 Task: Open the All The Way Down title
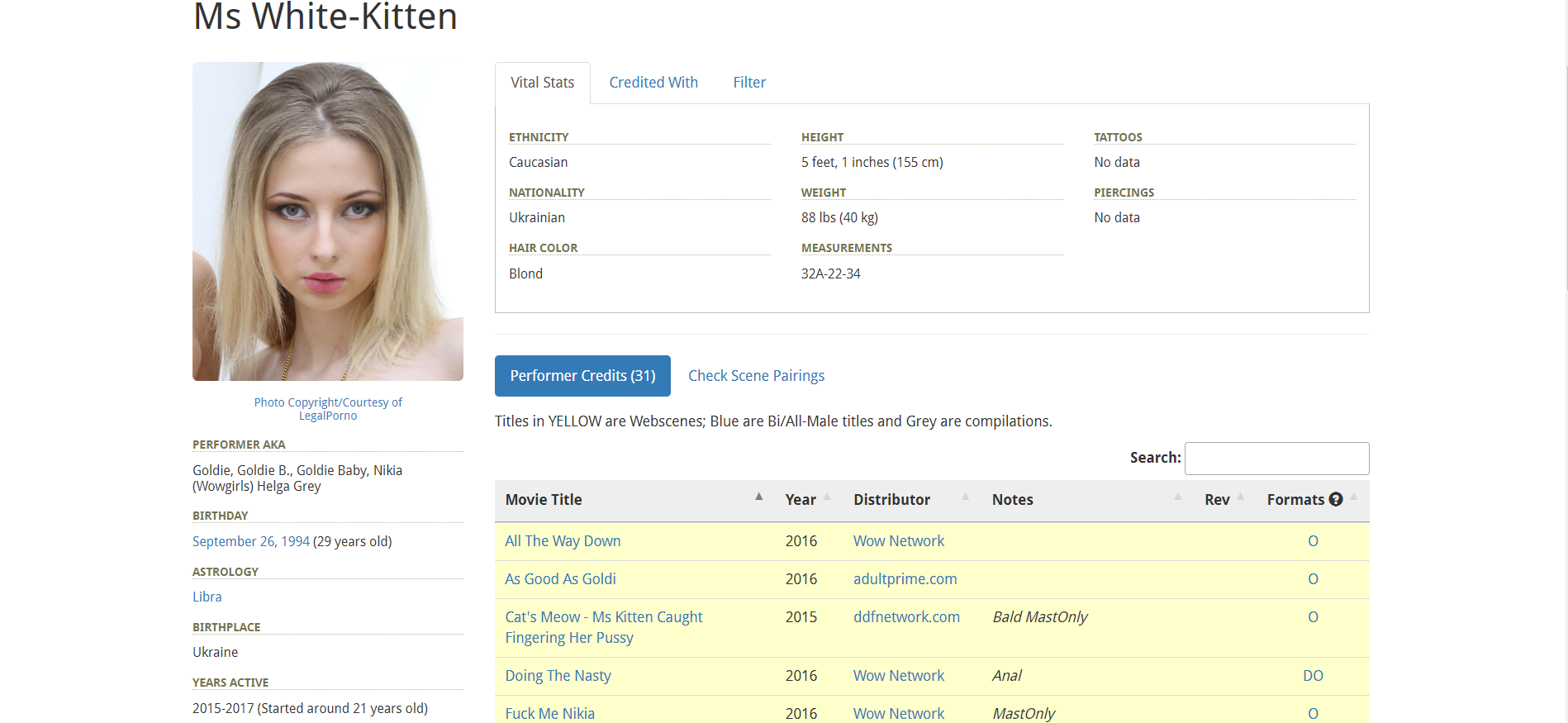tap(563, 541)
